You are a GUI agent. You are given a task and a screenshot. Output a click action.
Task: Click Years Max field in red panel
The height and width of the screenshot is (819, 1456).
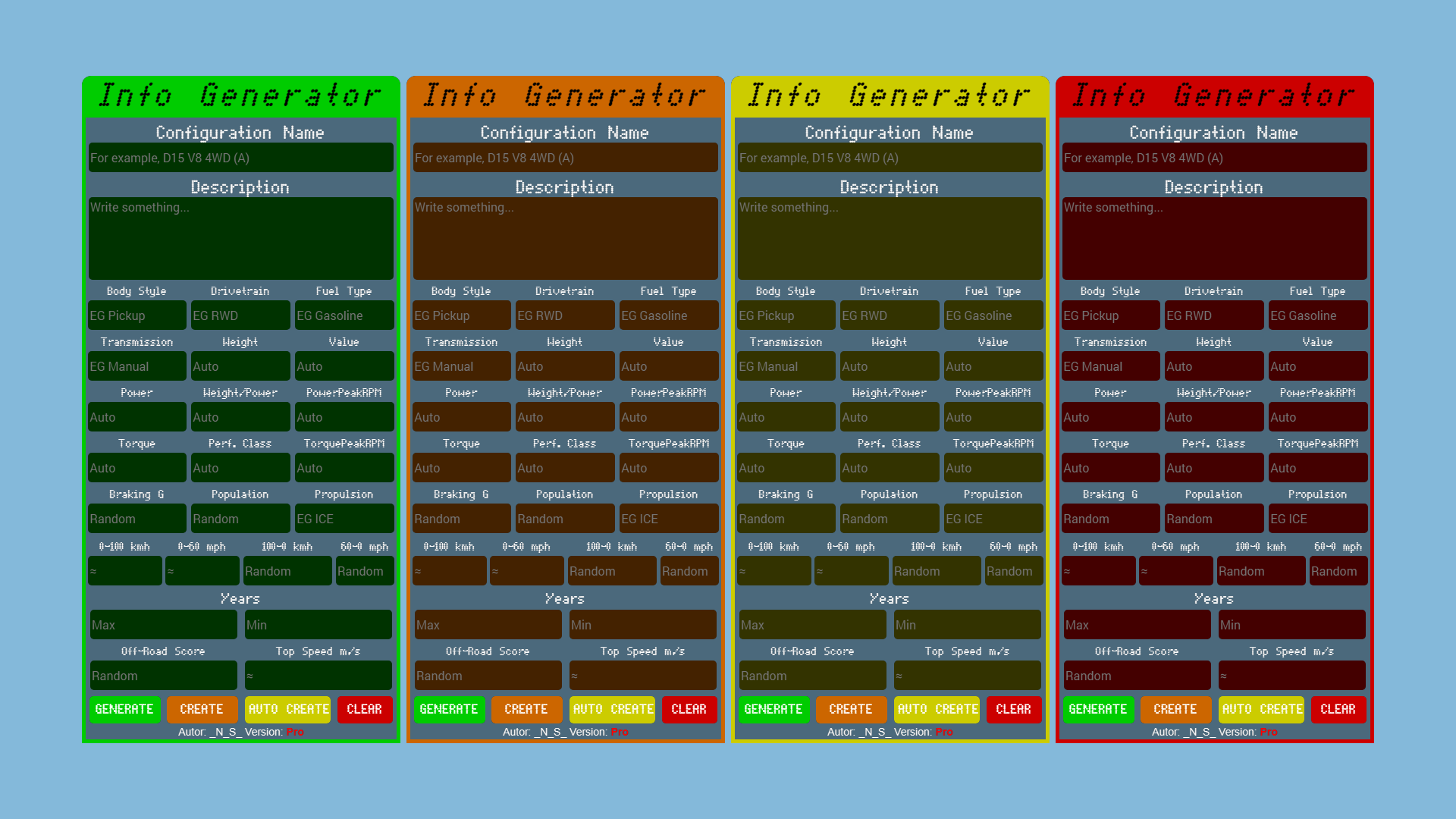(1137, 625)
